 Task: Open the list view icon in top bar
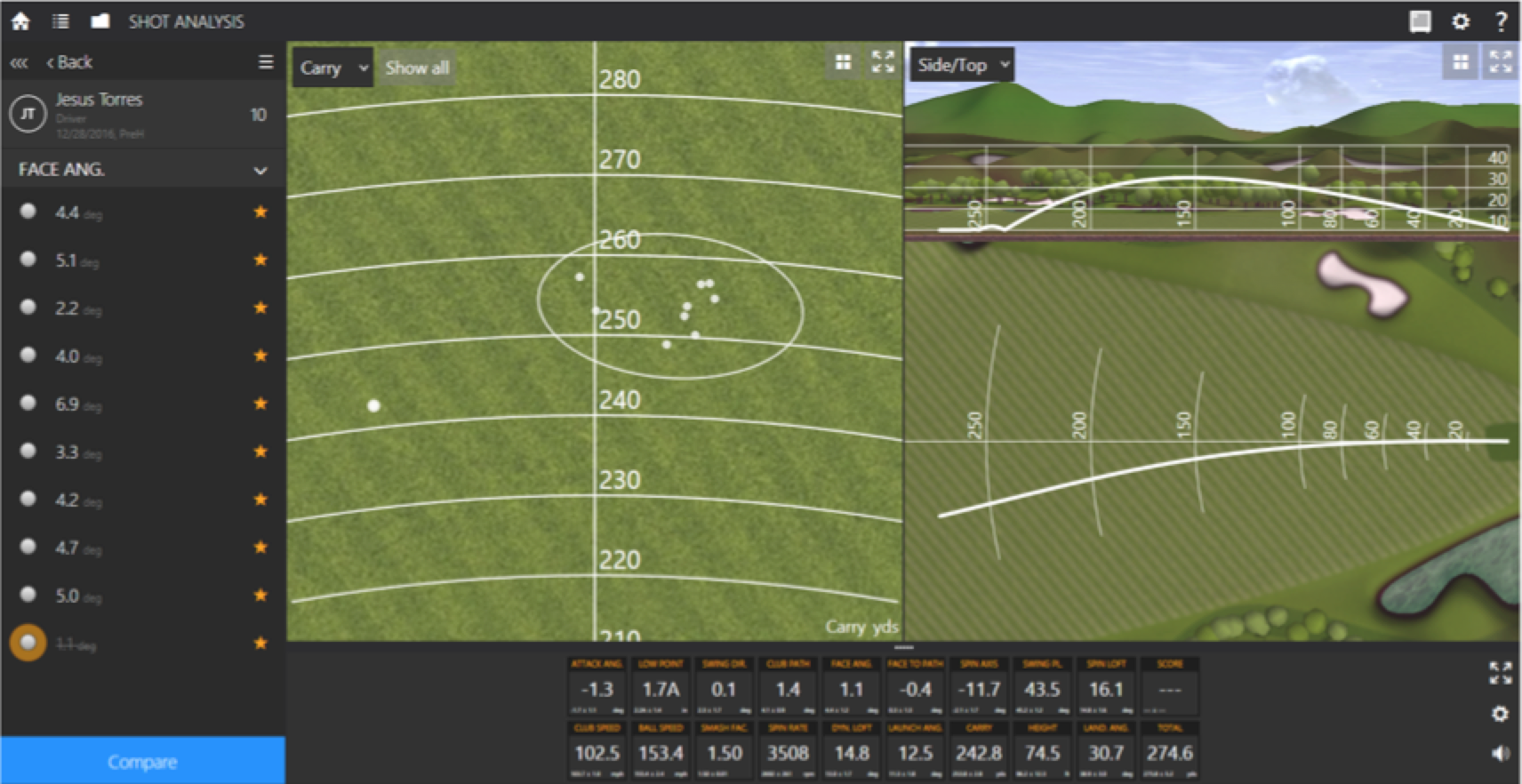[x=60, y=20]
